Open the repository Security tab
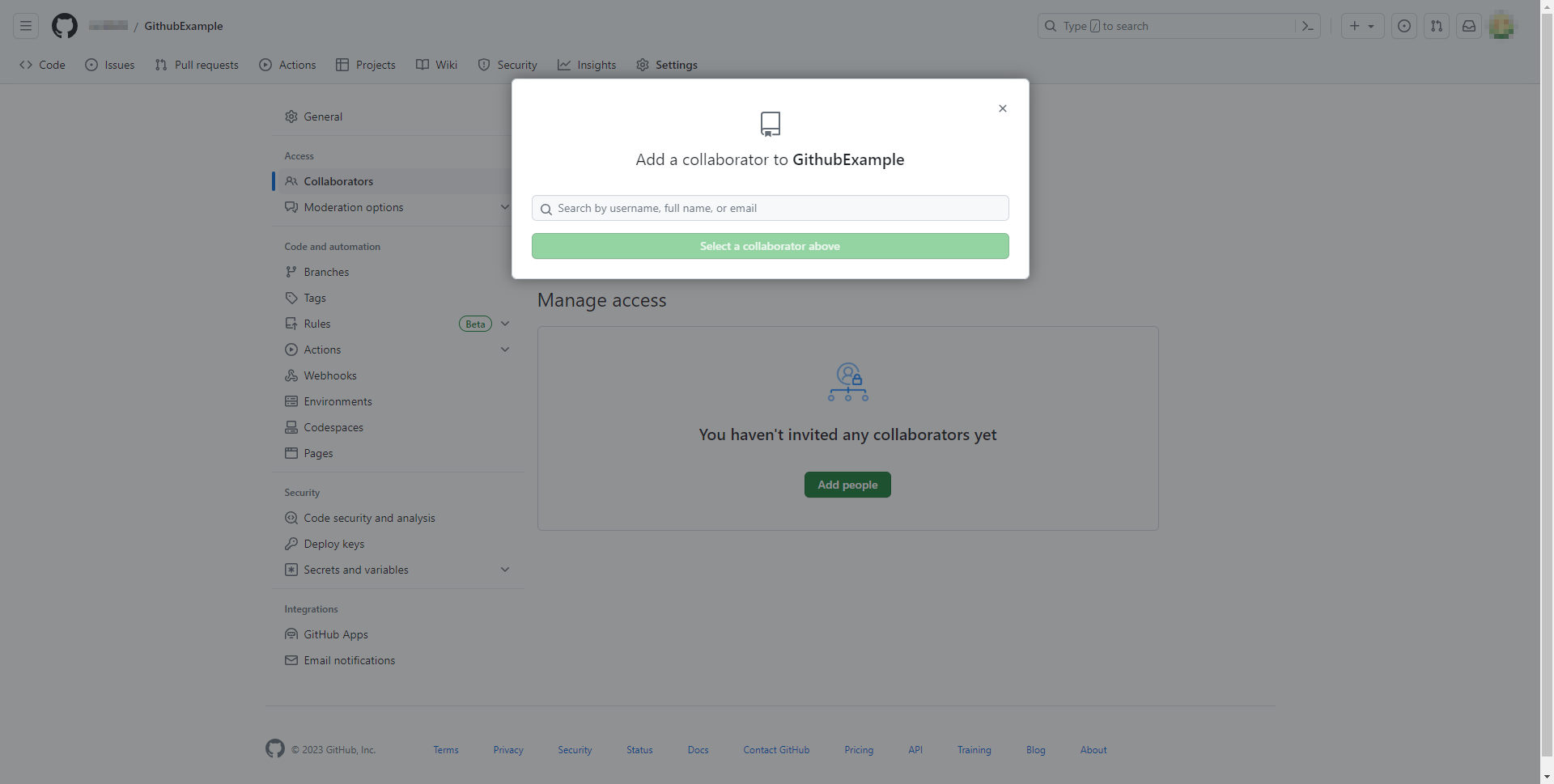The width and height of the screenshot is (1554, 784). tap(507, 65)
